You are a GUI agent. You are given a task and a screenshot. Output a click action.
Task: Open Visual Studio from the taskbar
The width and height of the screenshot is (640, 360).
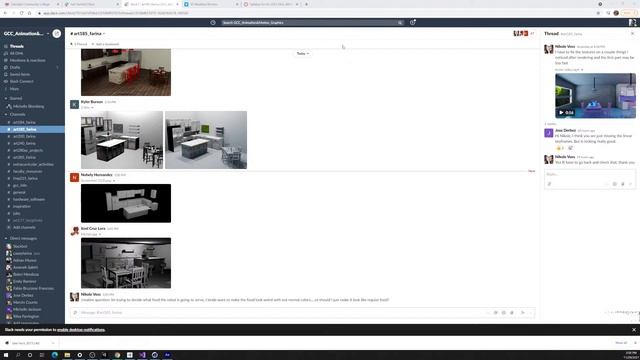[142, 355]
